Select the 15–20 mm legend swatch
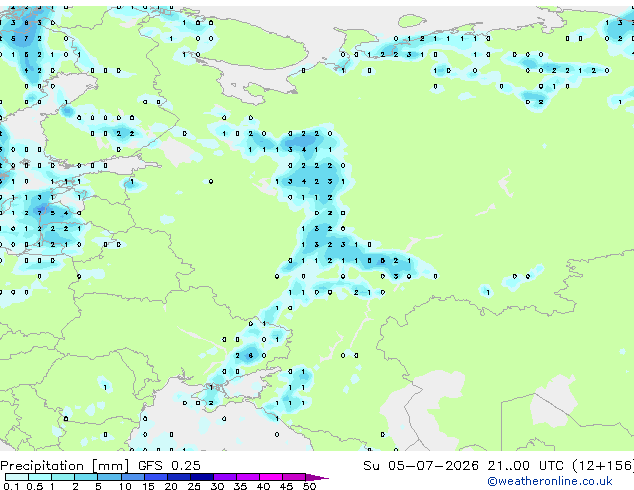Viewport: 634px width, 490px height. click(156, 477)
